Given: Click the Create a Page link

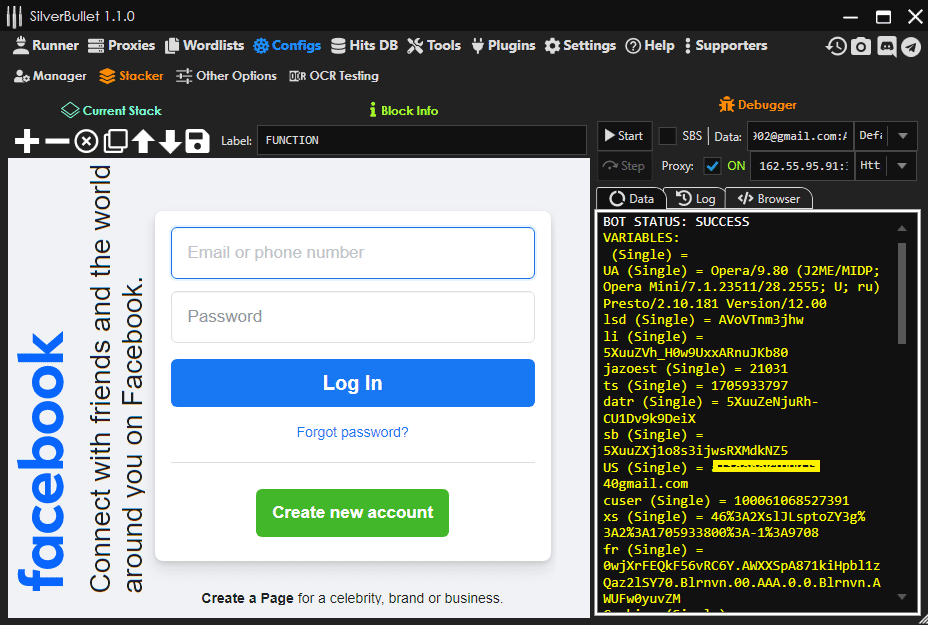Looking at the screenshot, I should (x=247, y=598).
